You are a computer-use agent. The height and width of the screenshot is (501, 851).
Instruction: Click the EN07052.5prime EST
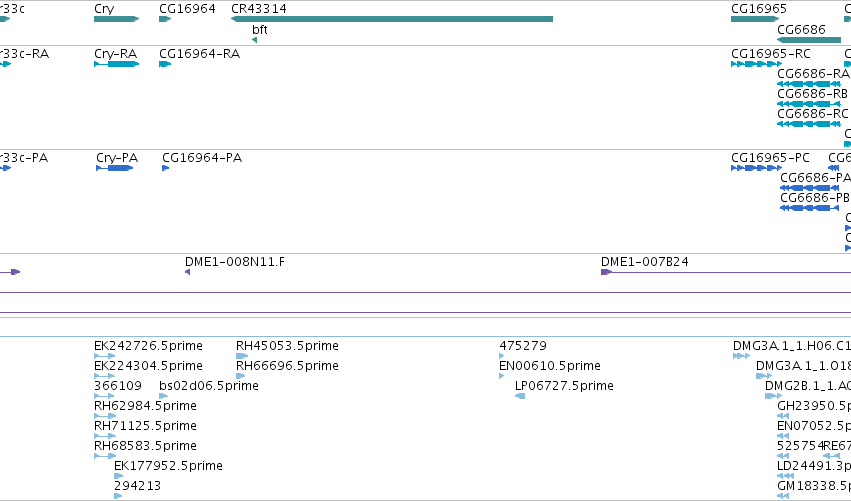click(783, 436)
